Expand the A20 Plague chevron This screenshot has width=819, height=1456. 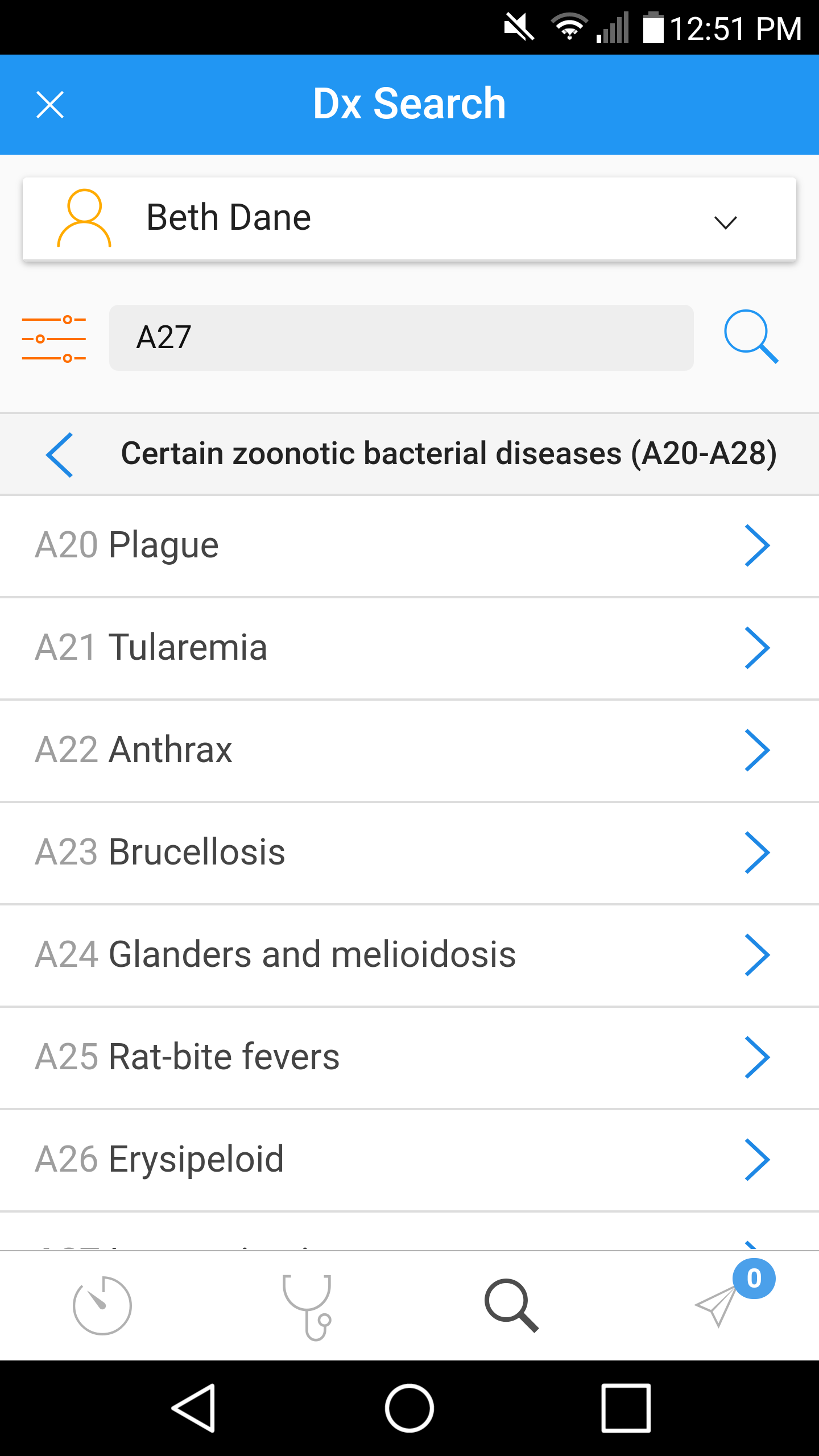pyautogui.click(x=758, y=545)
